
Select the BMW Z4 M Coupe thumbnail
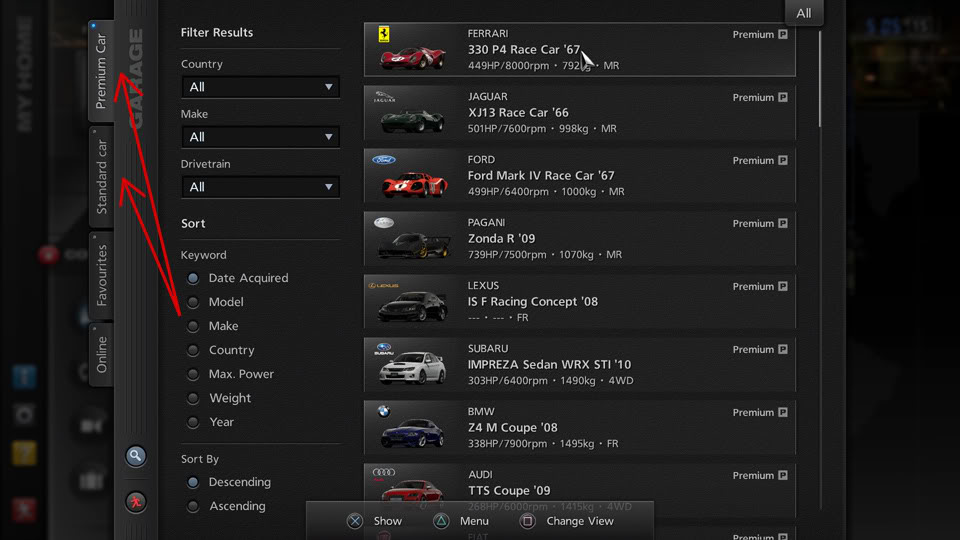coord(412,433)
